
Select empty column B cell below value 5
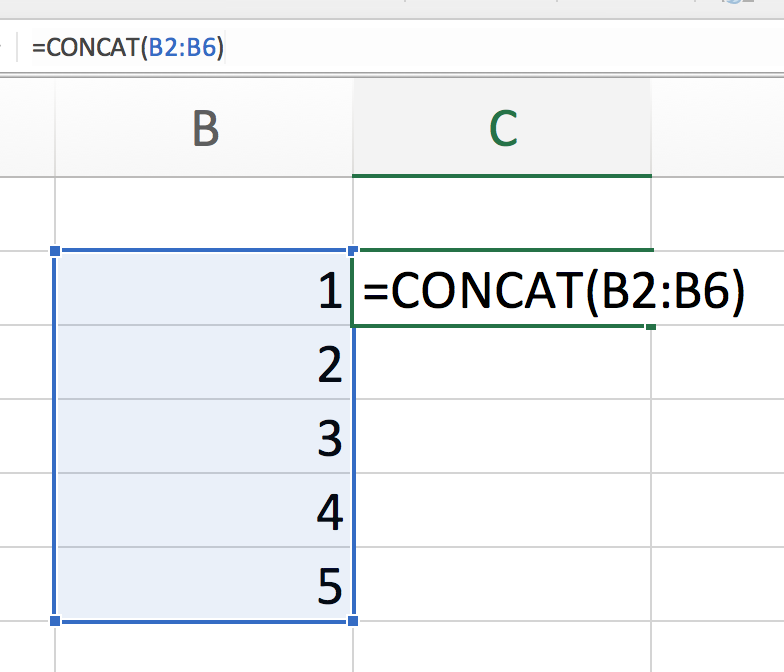pos(204,648)
